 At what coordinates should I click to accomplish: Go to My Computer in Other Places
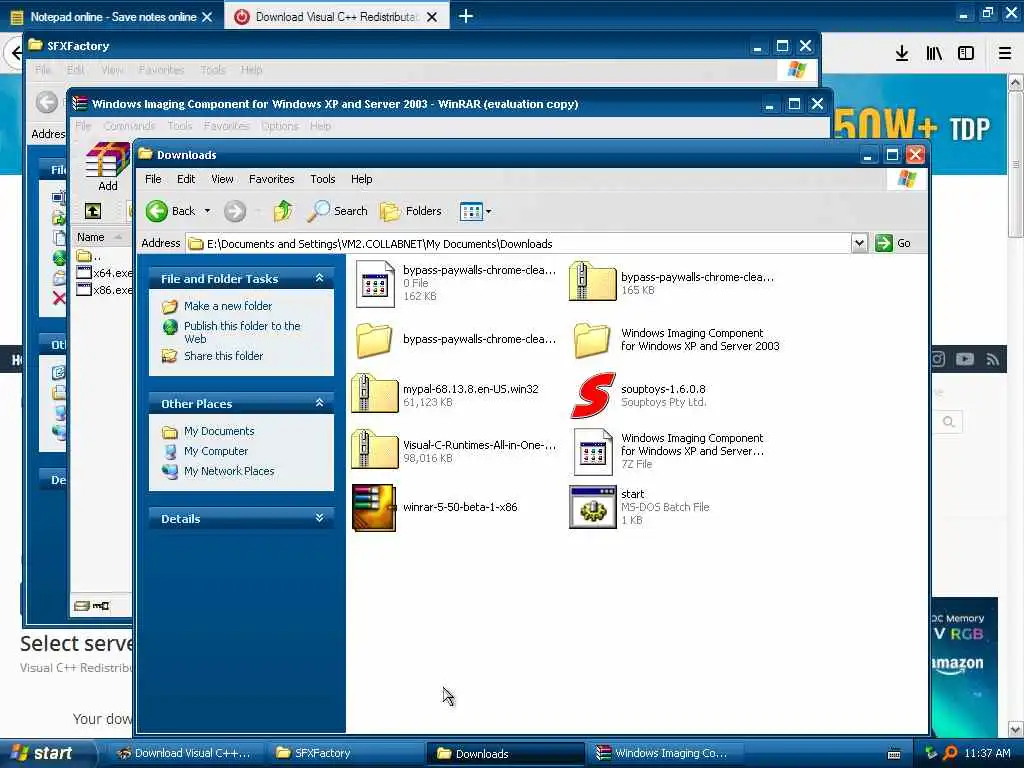pos(216,451)
